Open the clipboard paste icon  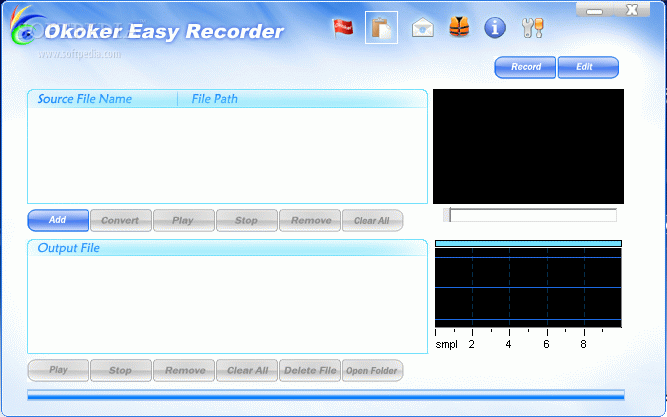click(x=381, y=28)
